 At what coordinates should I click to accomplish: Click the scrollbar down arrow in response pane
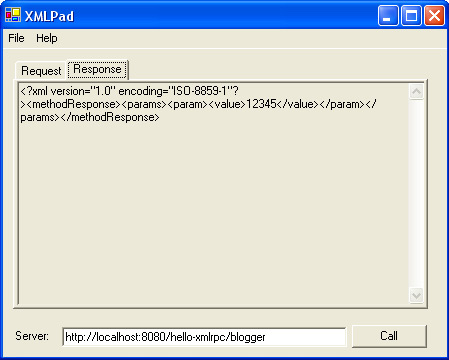(x=416, y=295)
